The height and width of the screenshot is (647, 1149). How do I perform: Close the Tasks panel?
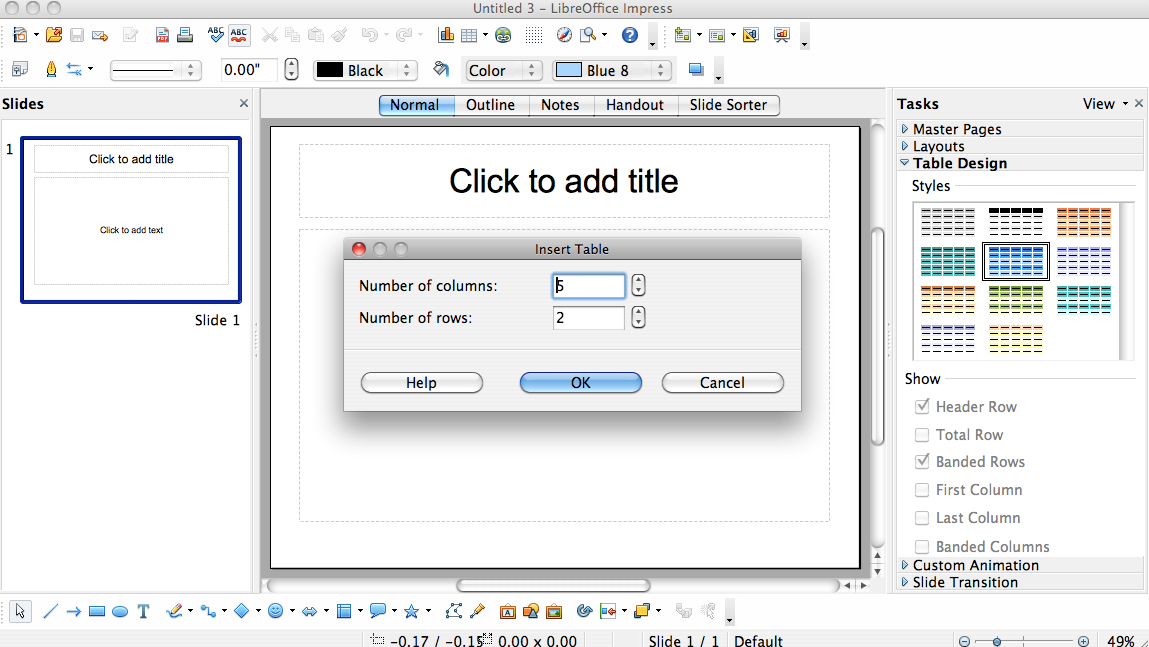click(1139, 103)
